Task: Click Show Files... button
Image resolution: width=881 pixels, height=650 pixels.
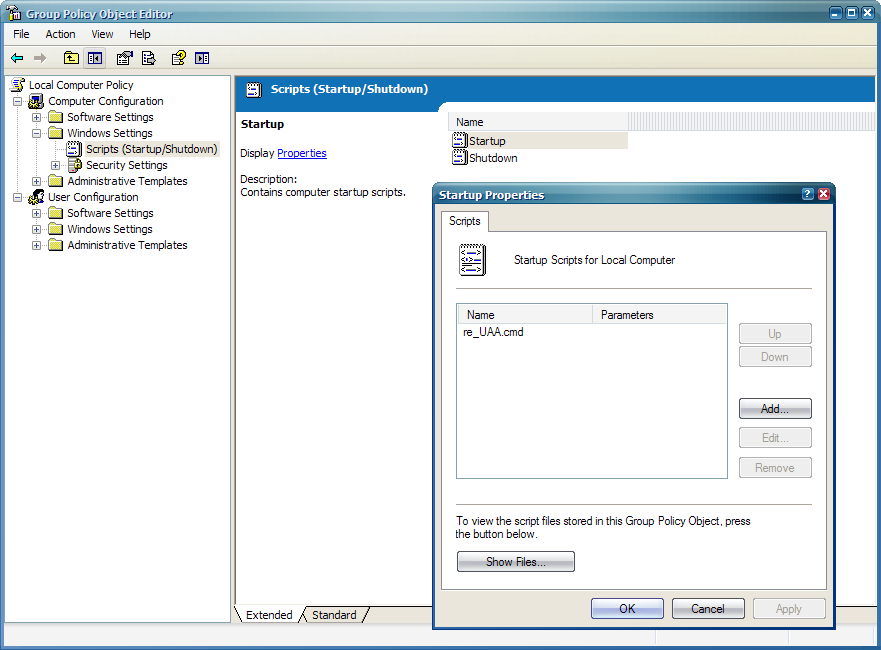Action: click(516, 561)
